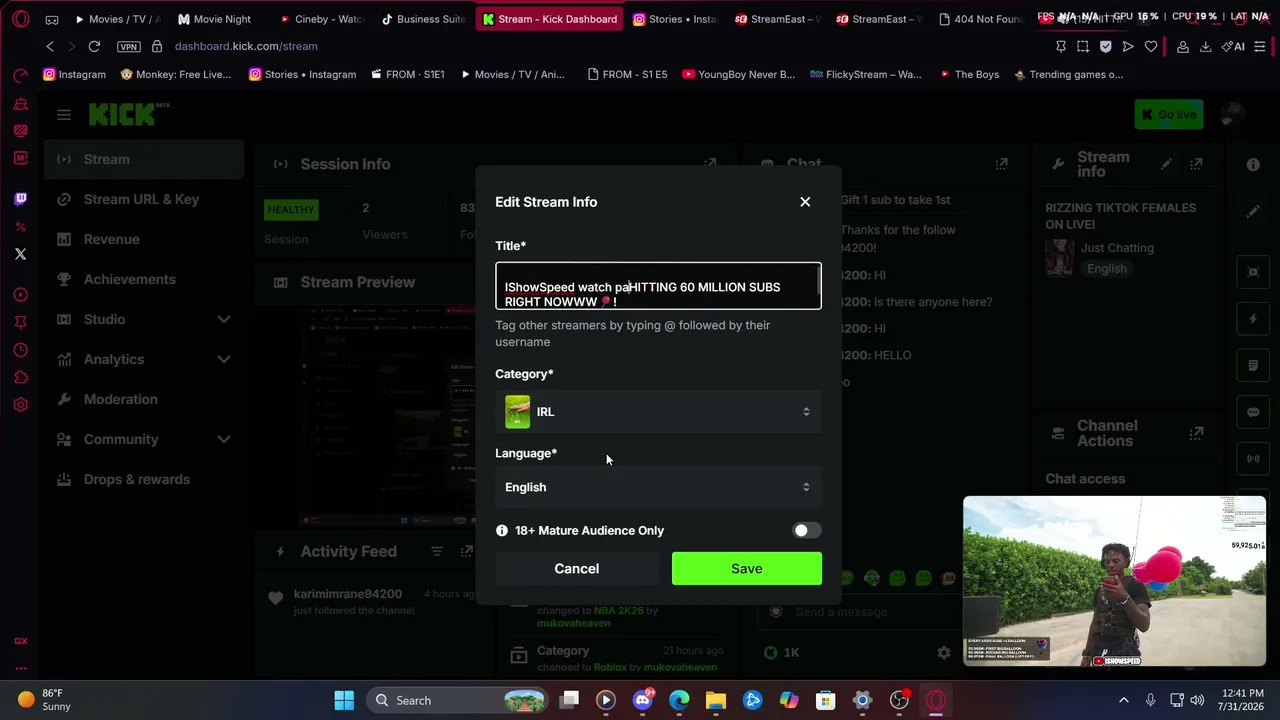Open the Category dropdown showing IRL

click(x=658, y=412)
